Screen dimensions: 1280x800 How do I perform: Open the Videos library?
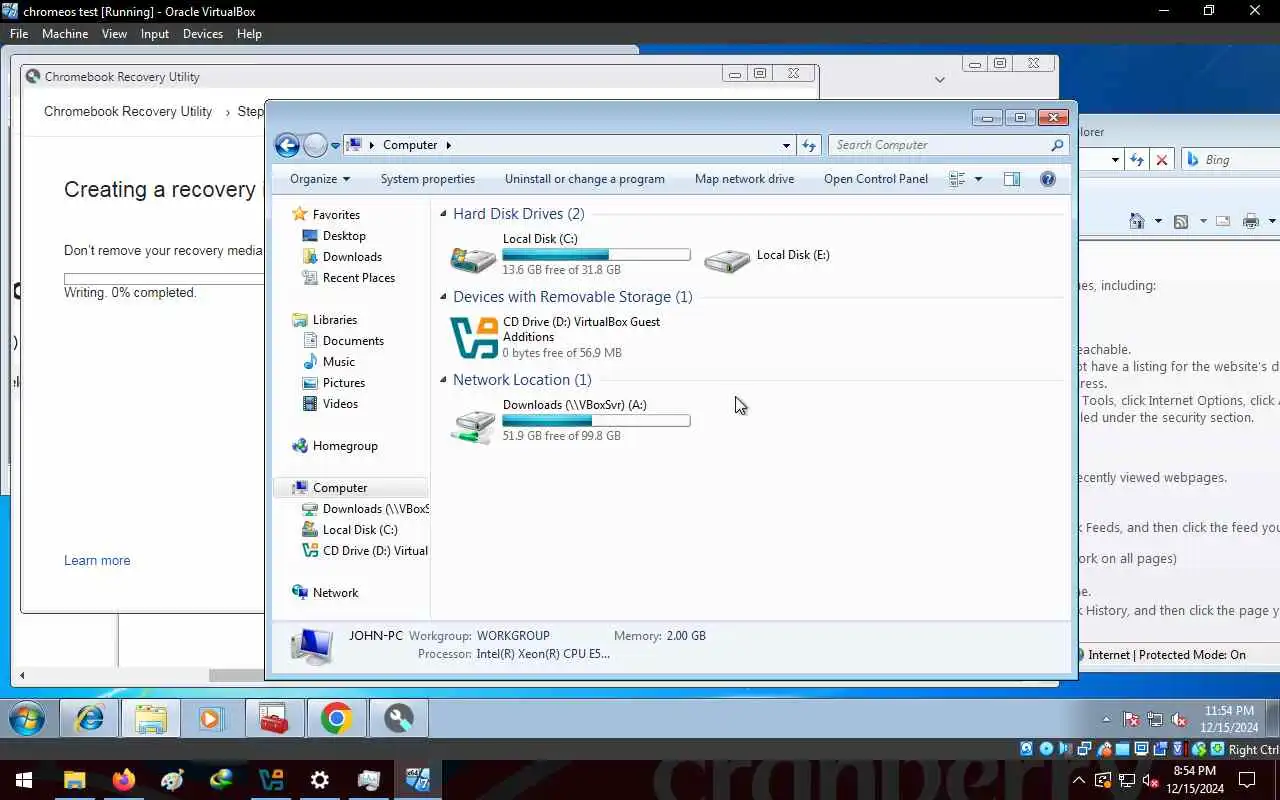pos(340,404)
